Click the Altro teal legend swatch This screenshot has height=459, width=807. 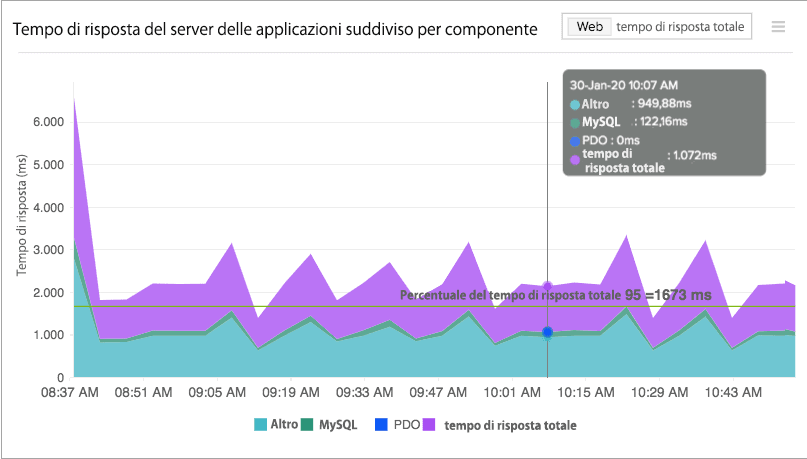(x=260, y=425)
